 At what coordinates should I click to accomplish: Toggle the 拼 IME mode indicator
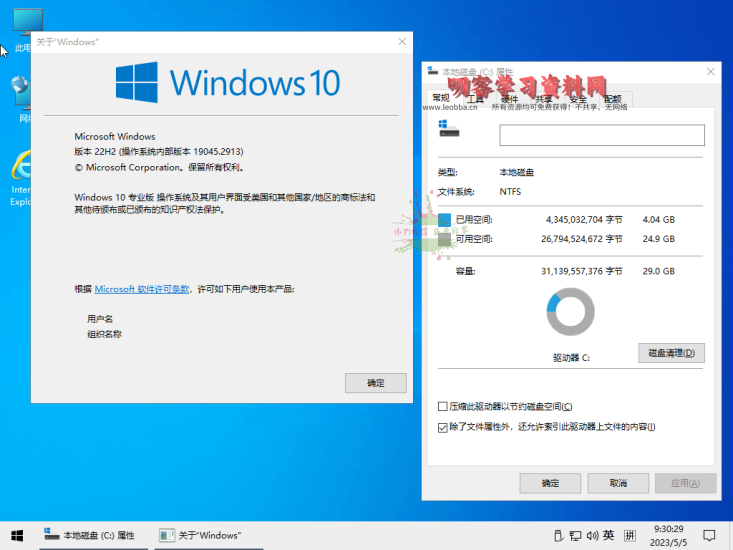(x=630, y=536)
